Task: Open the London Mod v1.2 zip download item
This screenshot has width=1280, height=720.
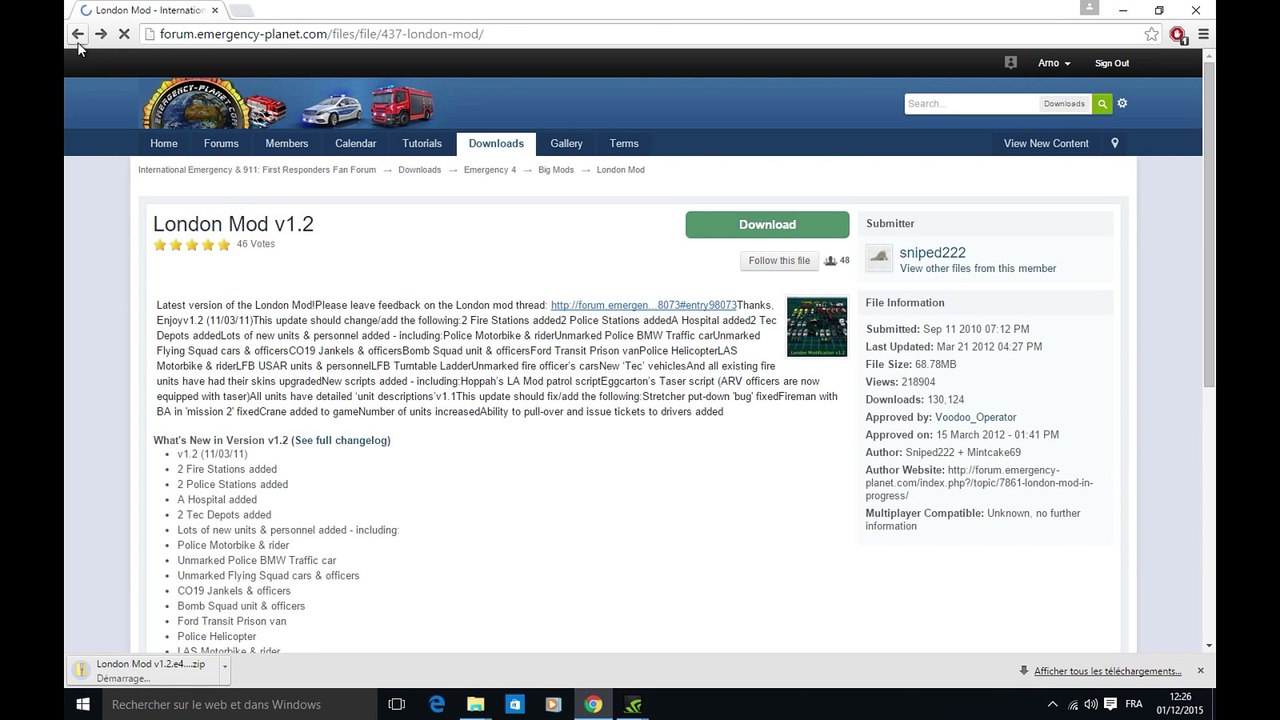Action: pos(145,670)
